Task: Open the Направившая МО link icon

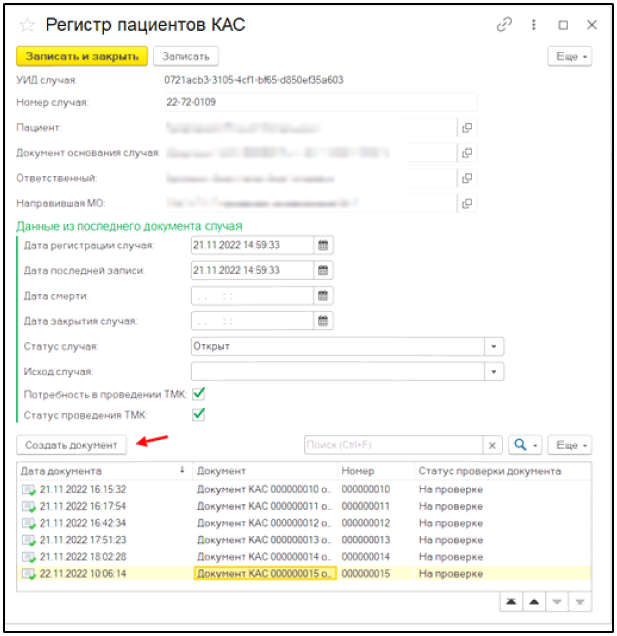Action: tap(466, 203)
